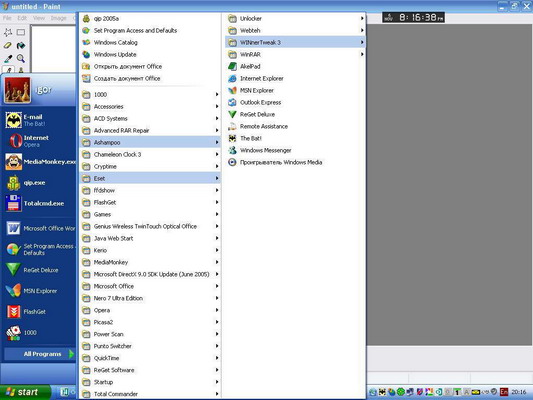Click Открыть документ Office
Viewport: 533px width, 400px height.
150,66
